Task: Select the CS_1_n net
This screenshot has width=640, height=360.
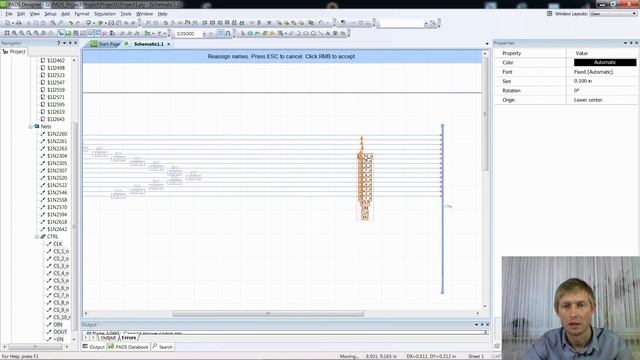Action: pos(61,251)
